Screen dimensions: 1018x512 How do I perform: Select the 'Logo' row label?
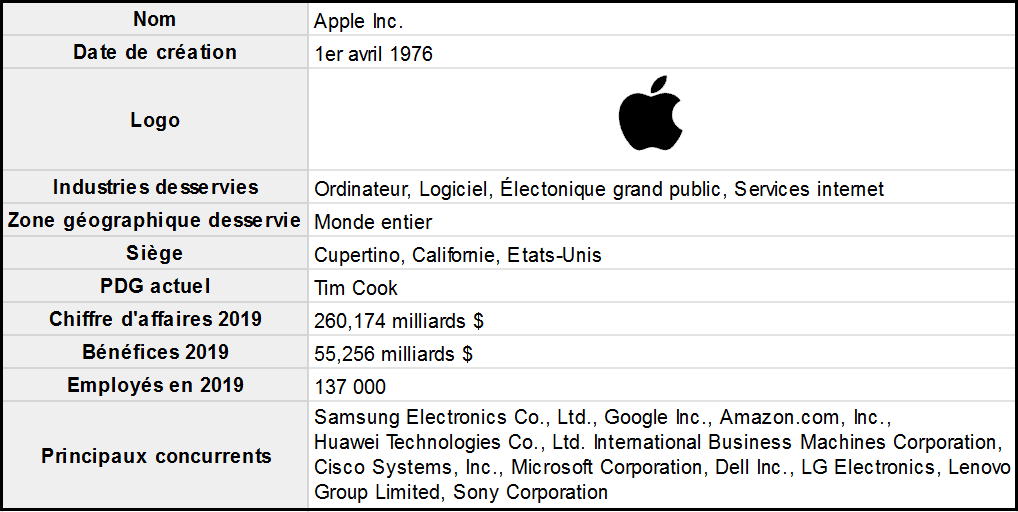point(155,120)
